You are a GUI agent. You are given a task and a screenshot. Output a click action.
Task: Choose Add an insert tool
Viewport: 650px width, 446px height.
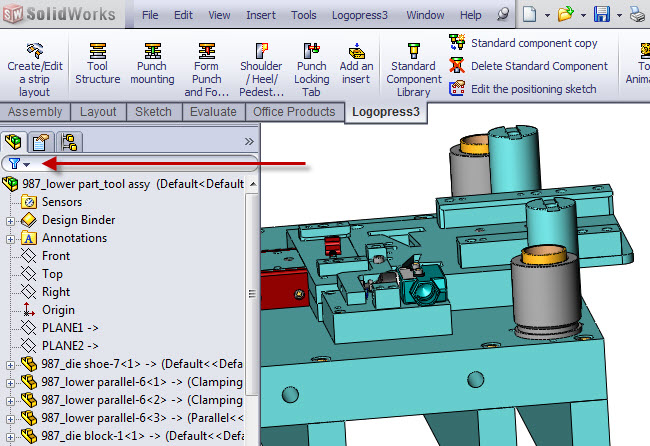pyautogui.click(x=356, y=63)
